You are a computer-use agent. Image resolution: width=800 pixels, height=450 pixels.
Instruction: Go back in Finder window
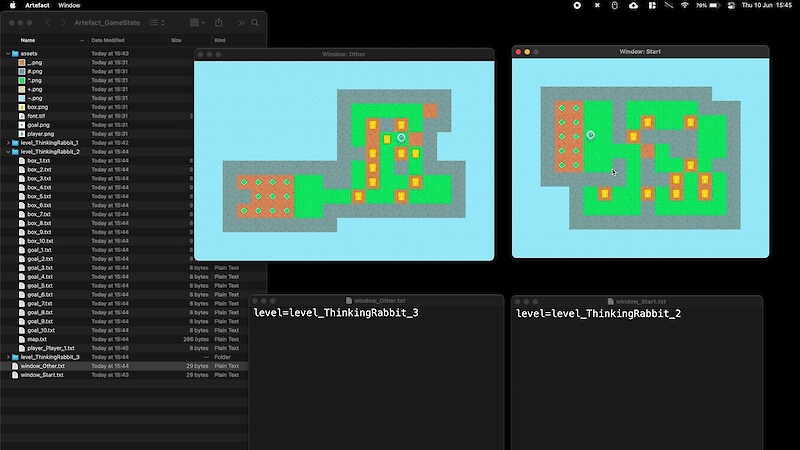(47, 22)
